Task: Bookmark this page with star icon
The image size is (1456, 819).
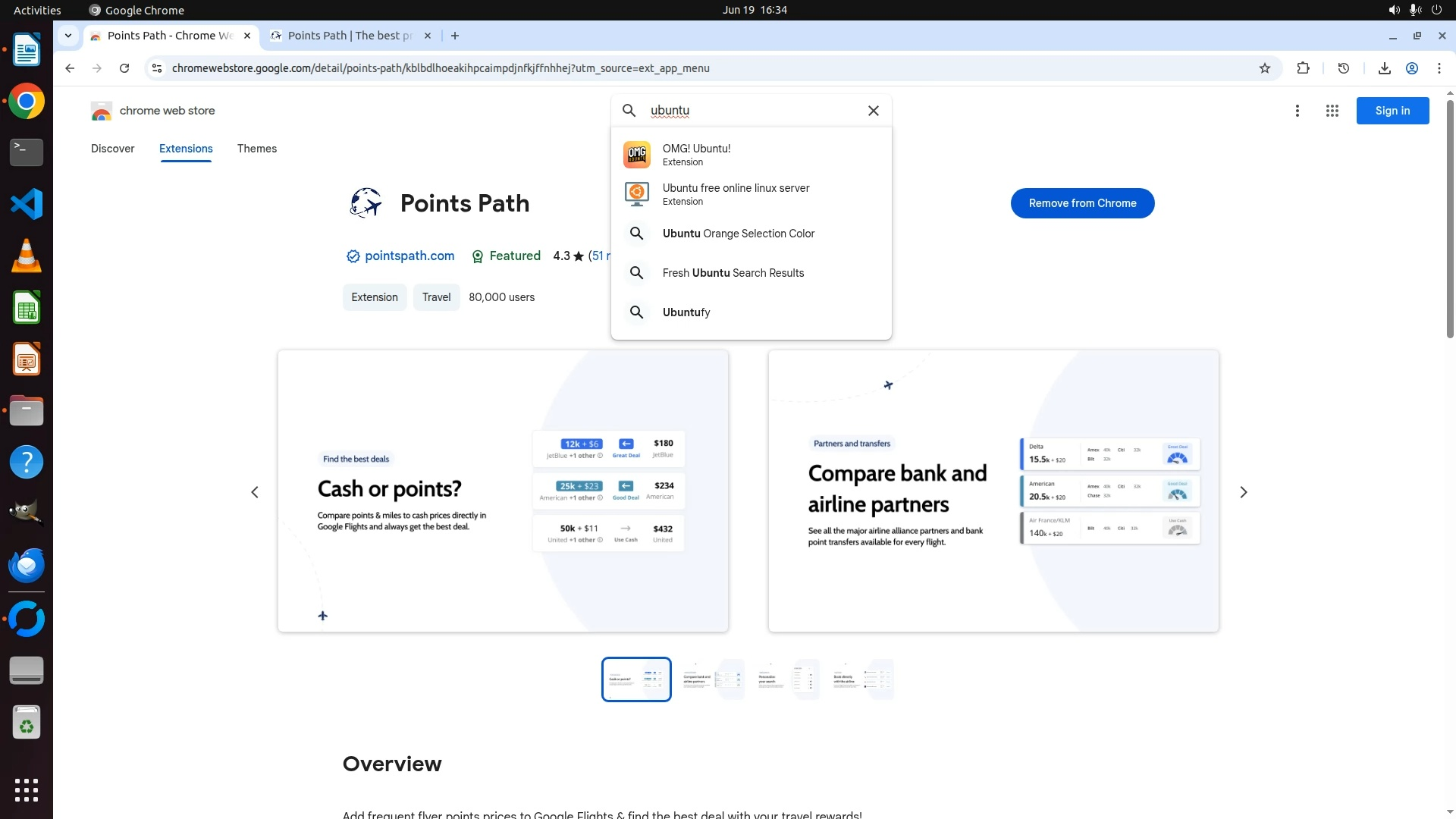Action: [1264, 68]
